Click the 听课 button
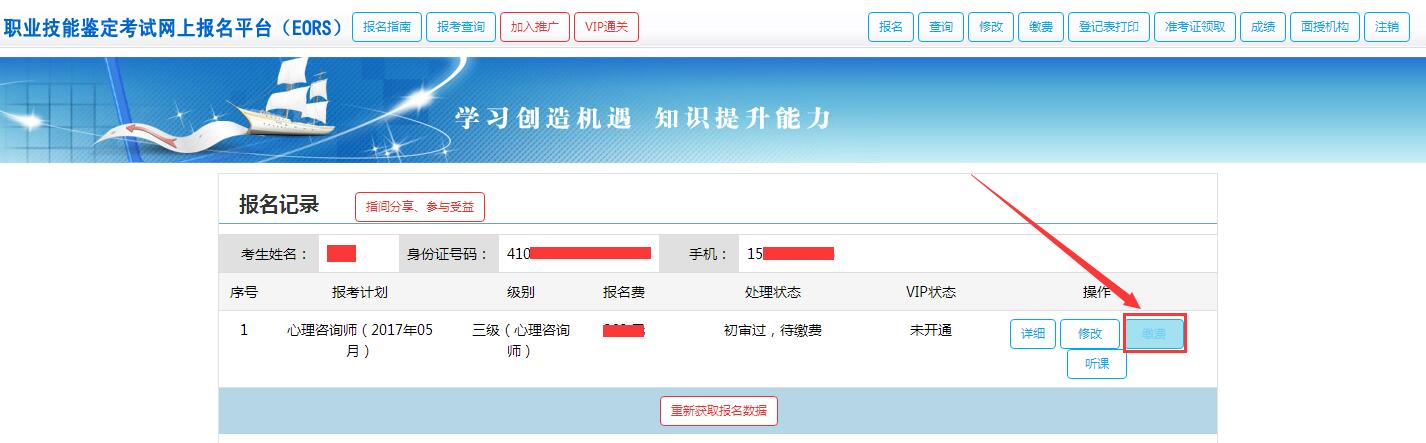1426x443 pixels. (1097, 364)
